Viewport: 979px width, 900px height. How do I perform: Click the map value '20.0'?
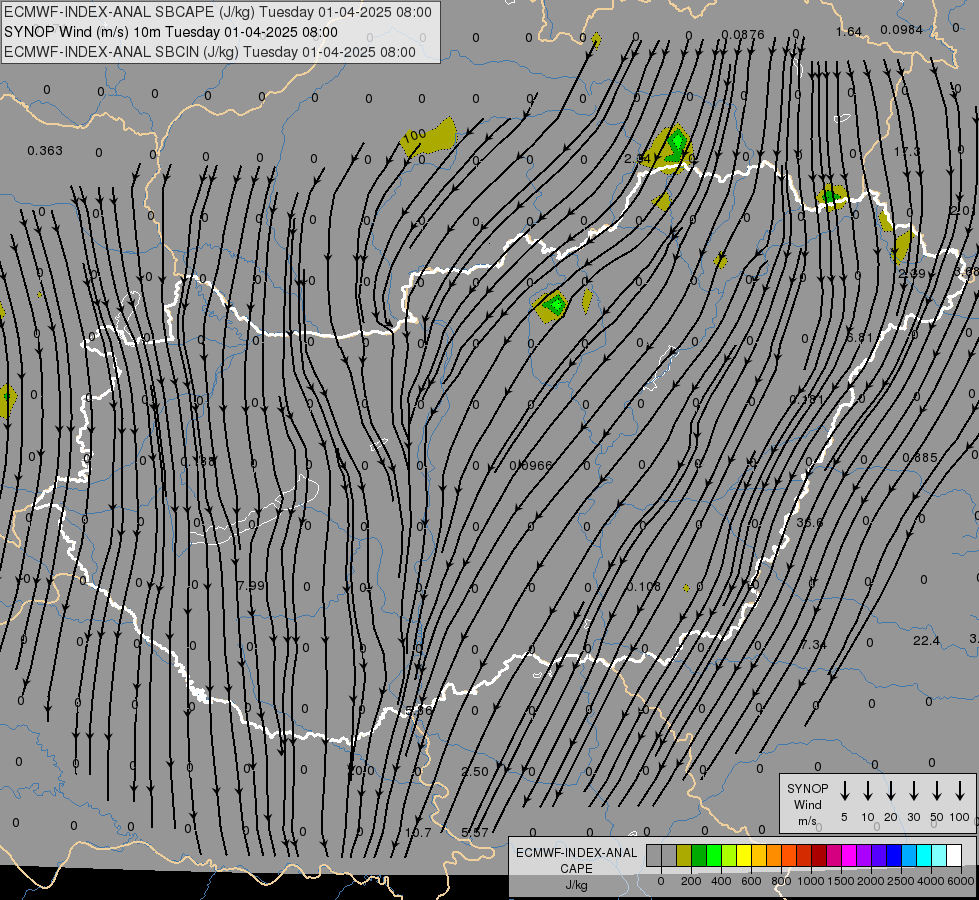[x=362, y=771]
